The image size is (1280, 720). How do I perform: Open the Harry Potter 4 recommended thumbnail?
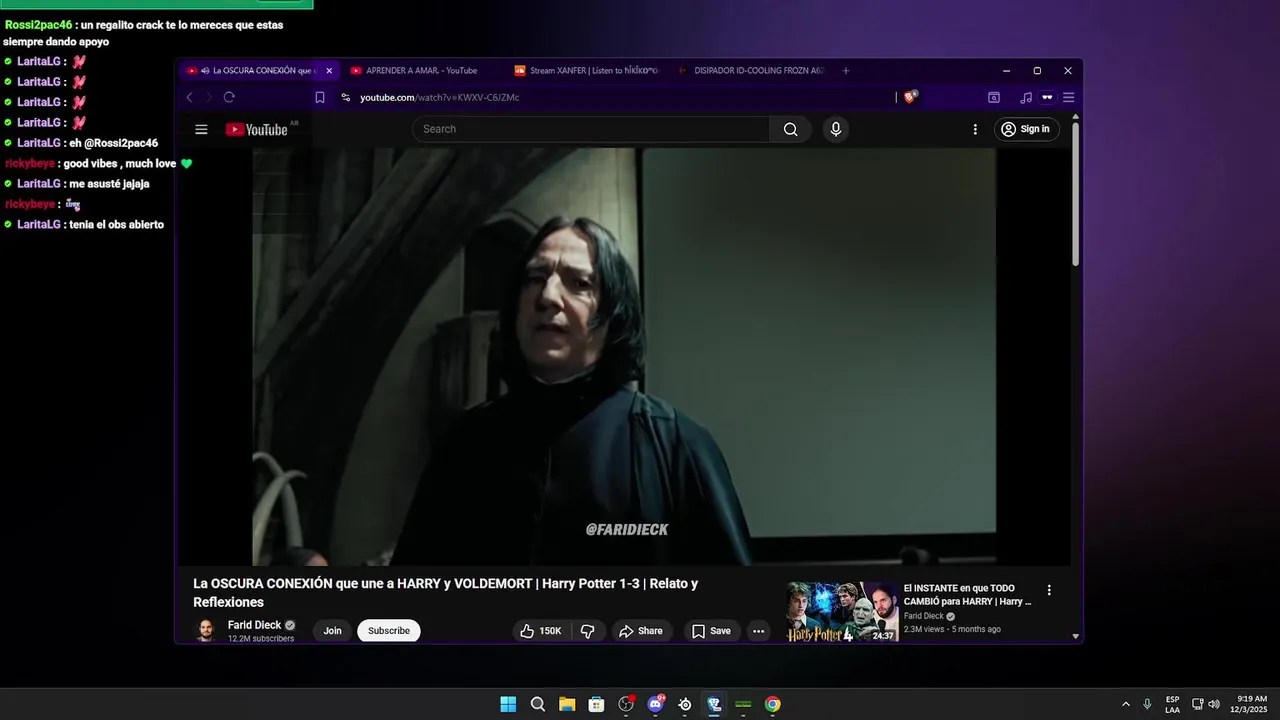(842, 612)
